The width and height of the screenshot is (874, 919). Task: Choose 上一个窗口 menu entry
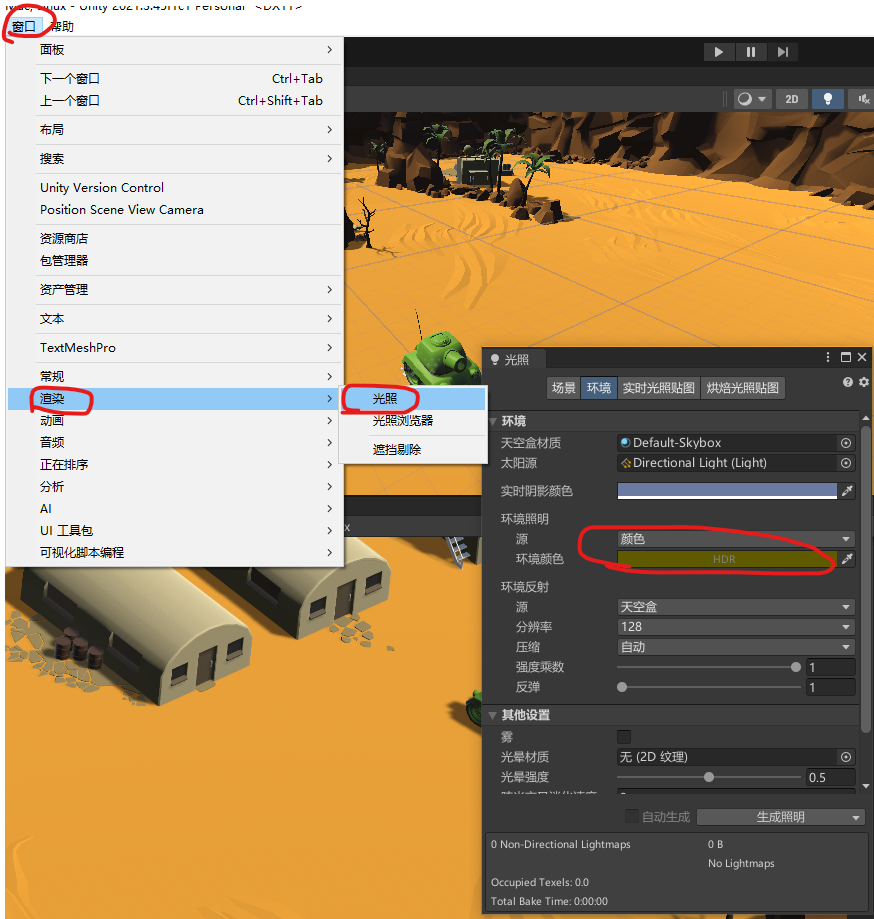[x=175, y=101]
